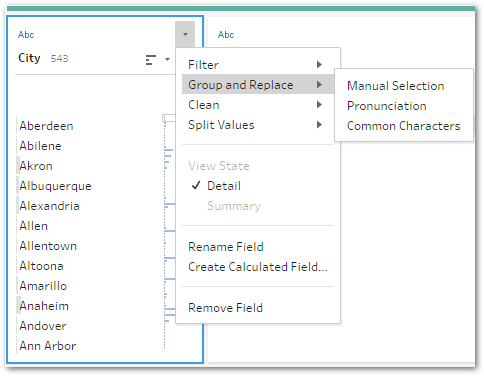This screenshot has height=376, width=484.
Task: Click Rename Field
Action: pyautogui.click(x=226, y=247)
